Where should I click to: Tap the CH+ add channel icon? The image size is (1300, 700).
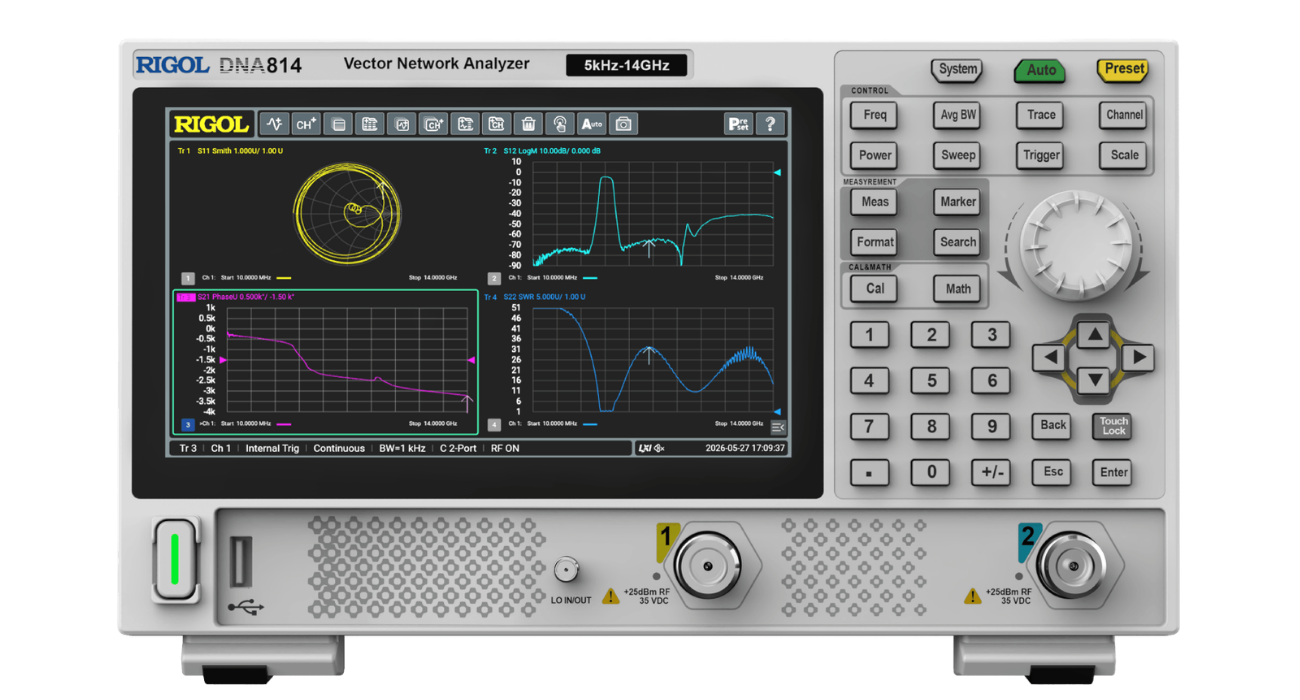(x=306, y=124)
